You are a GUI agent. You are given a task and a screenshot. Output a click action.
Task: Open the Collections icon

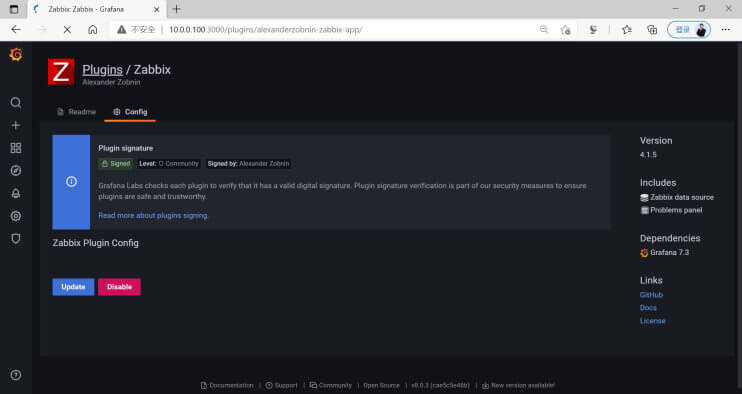pyautogui.click(x=652, y=30)
